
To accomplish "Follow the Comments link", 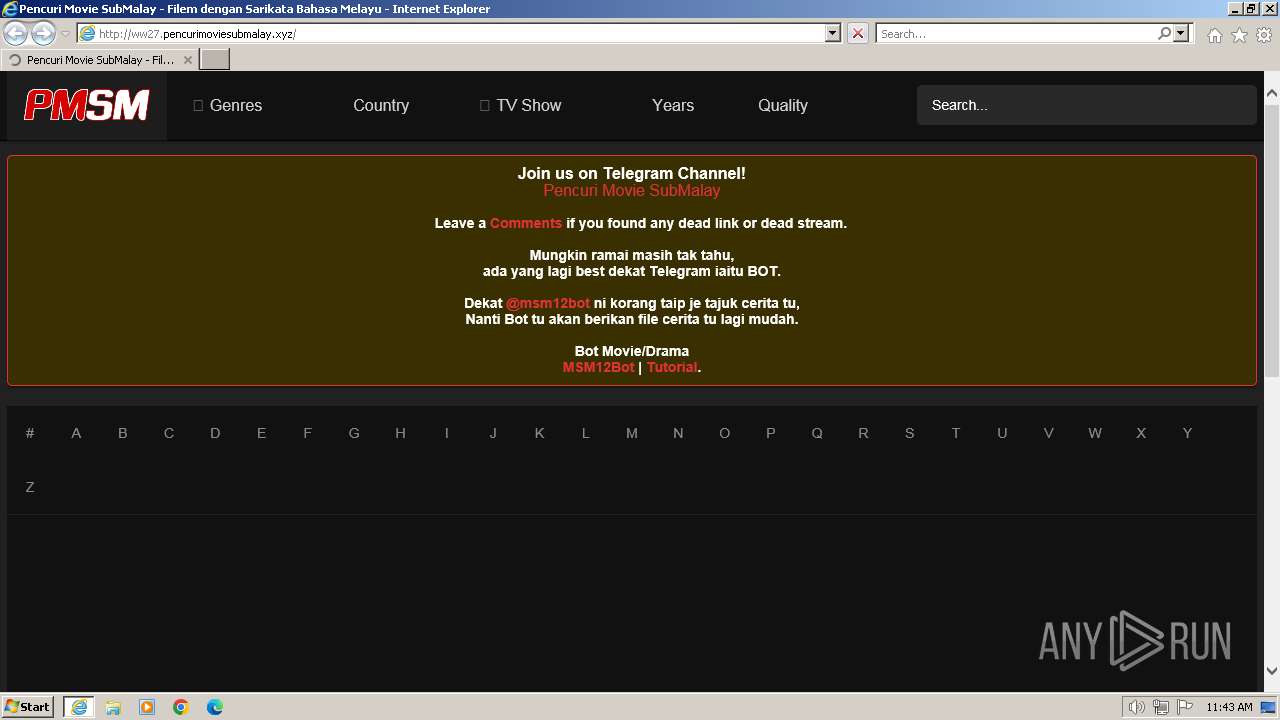I will tap(526, 223).
